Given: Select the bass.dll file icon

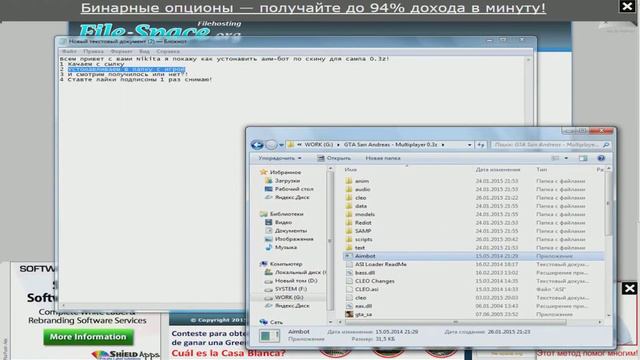Looking at the screenshot, I should (349, 273).
